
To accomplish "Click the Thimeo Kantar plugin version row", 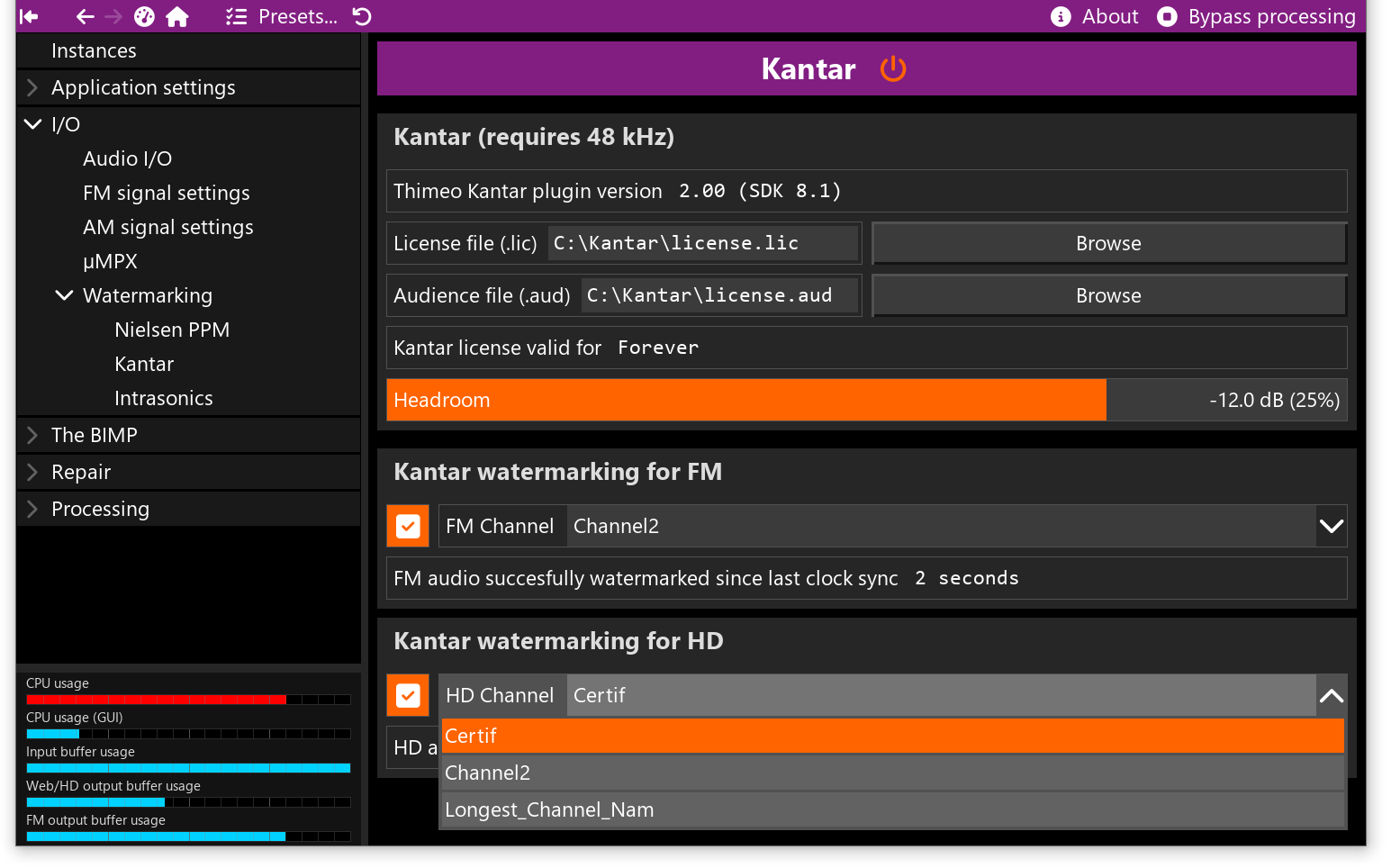I will [x=867, y=191].
